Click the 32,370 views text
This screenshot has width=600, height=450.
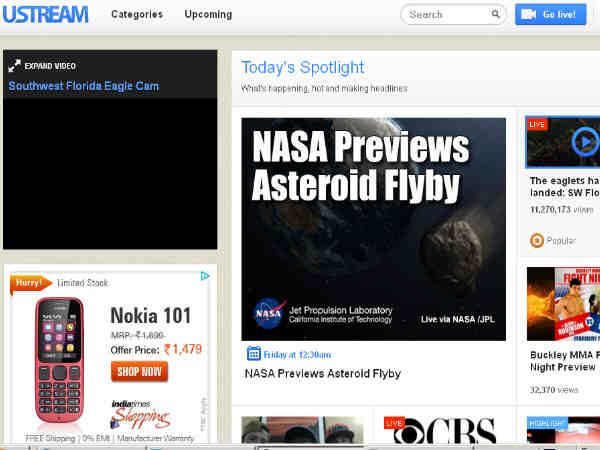click(x=554, y=390)
